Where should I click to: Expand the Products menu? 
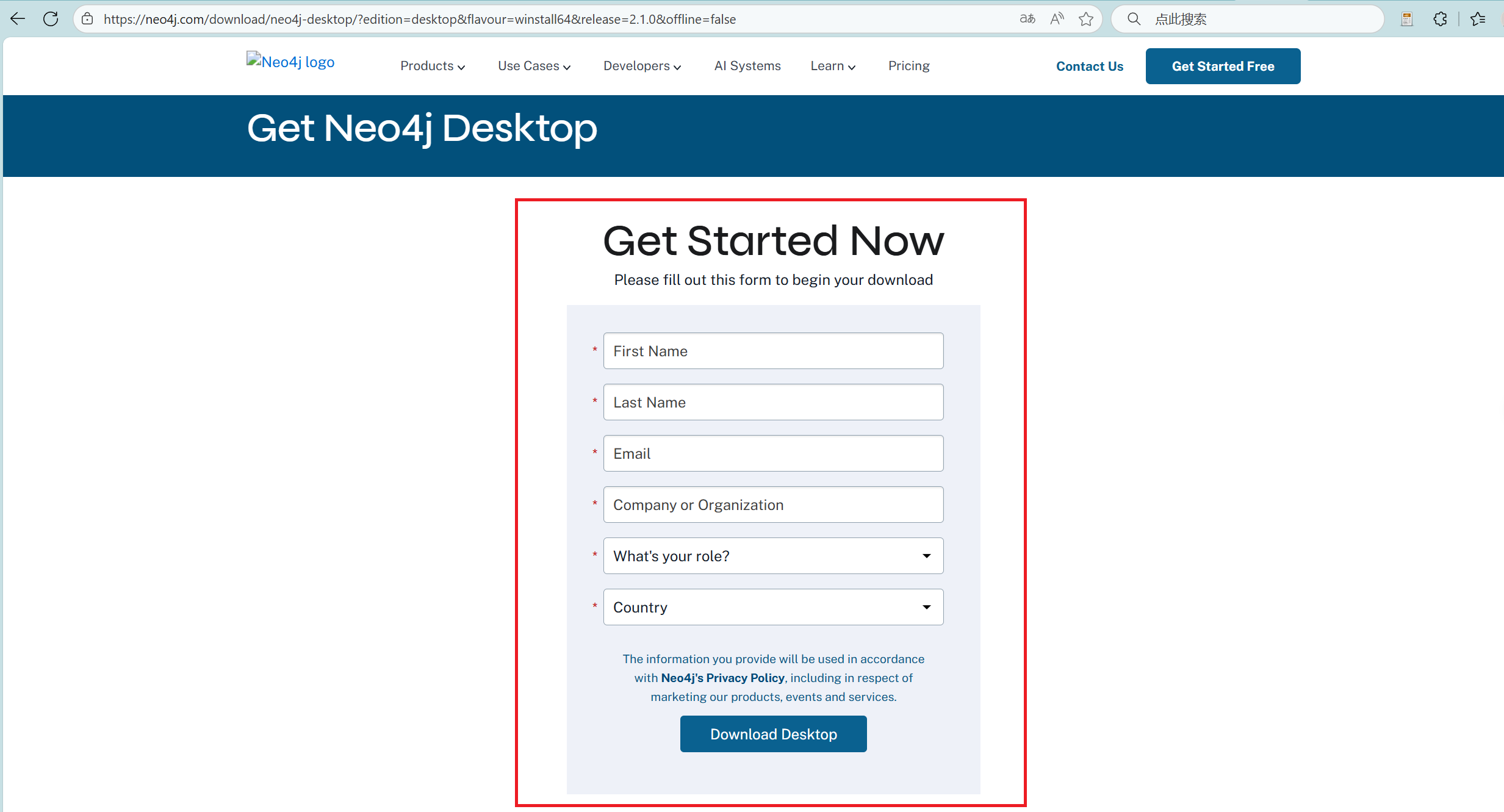point(432,66)
